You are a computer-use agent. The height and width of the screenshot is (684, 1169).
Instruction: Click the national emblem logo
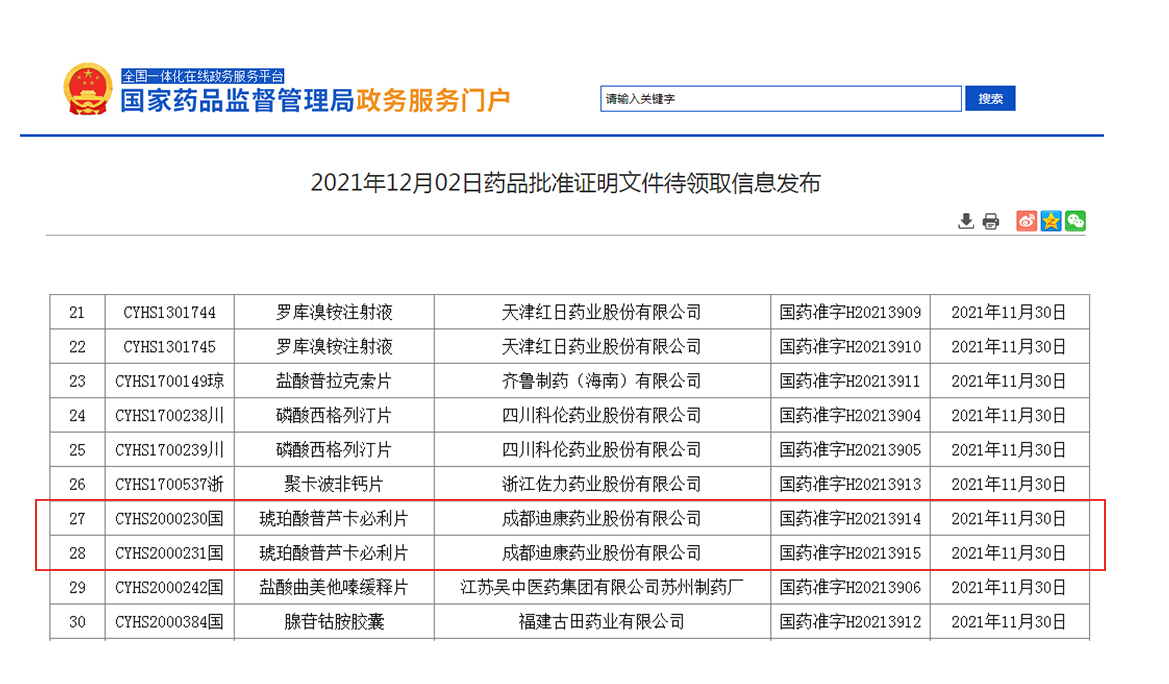[88, 90]
